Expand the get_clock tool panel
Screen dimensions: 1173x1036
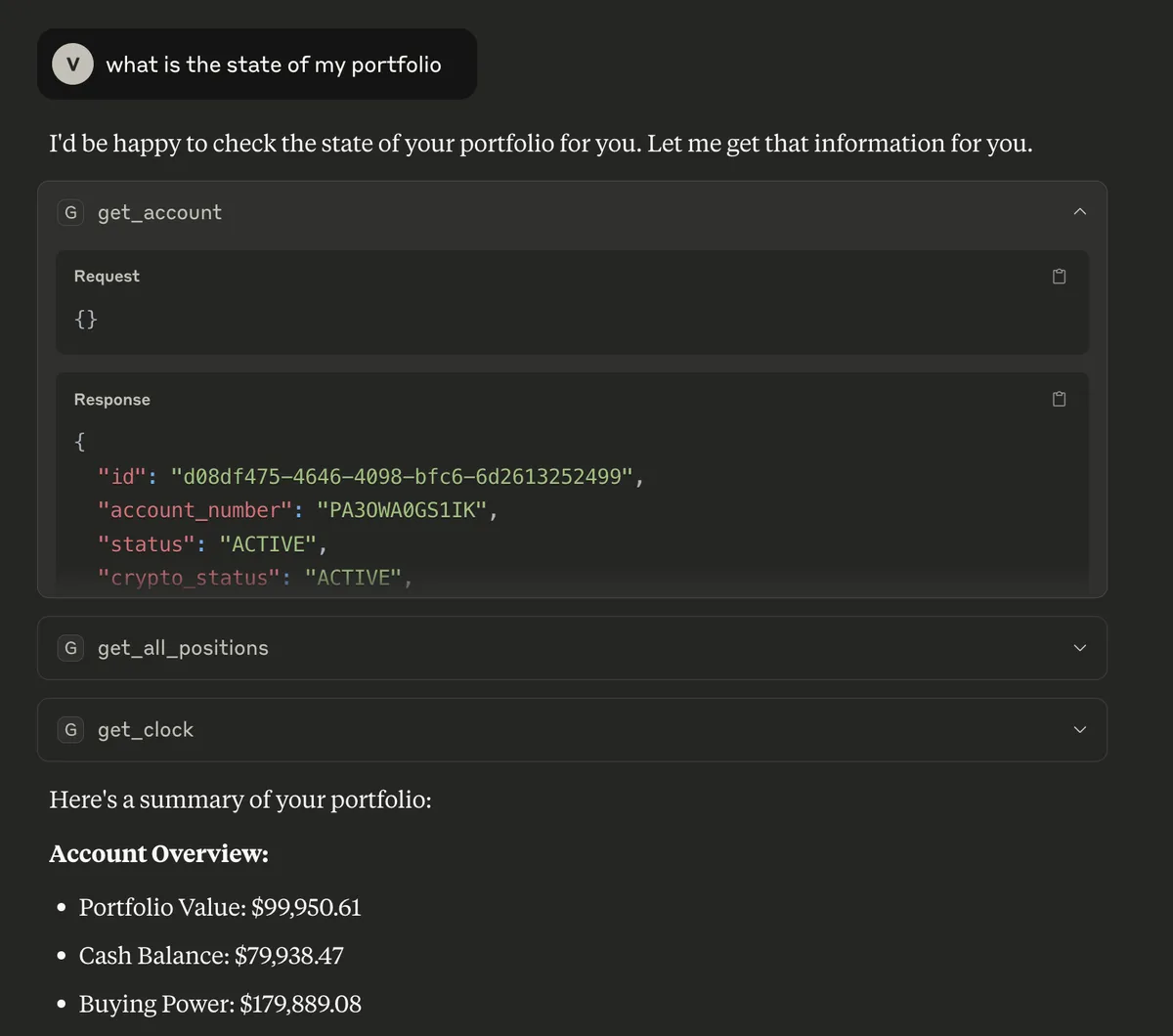click(1079, 729)
